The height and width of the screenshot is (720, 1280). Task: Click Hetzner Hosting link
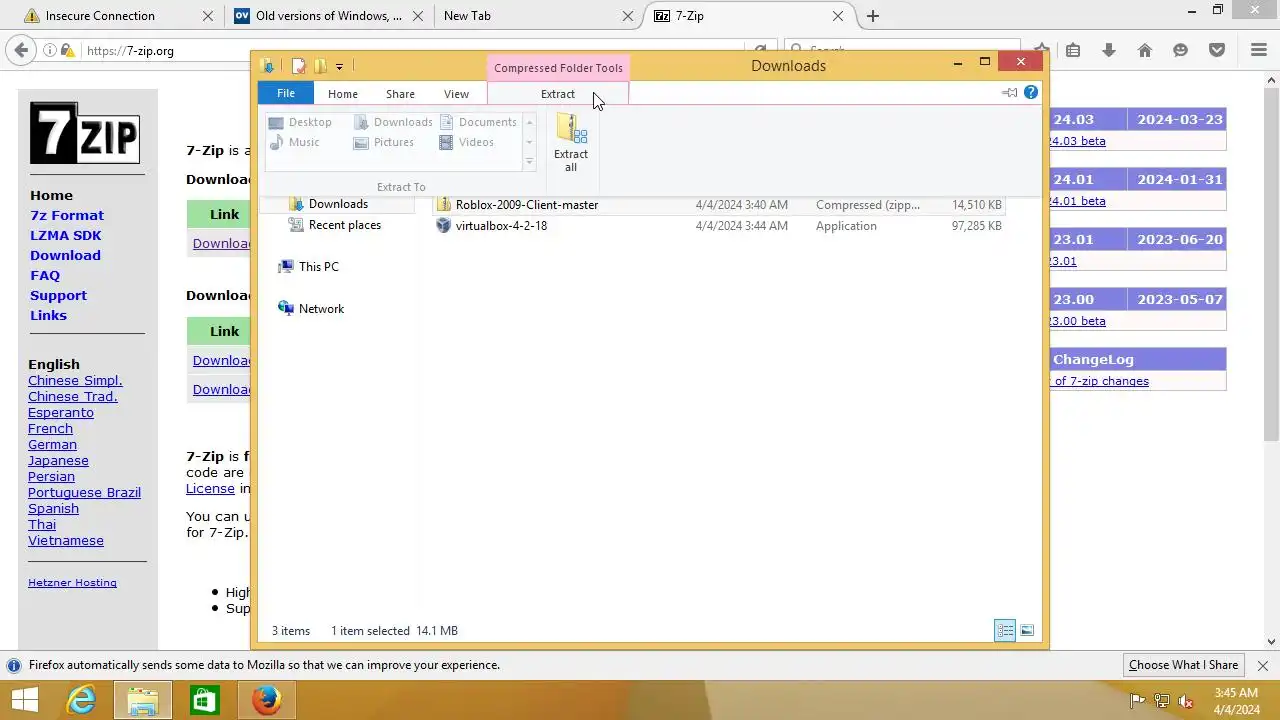click(x=72, y=583)
